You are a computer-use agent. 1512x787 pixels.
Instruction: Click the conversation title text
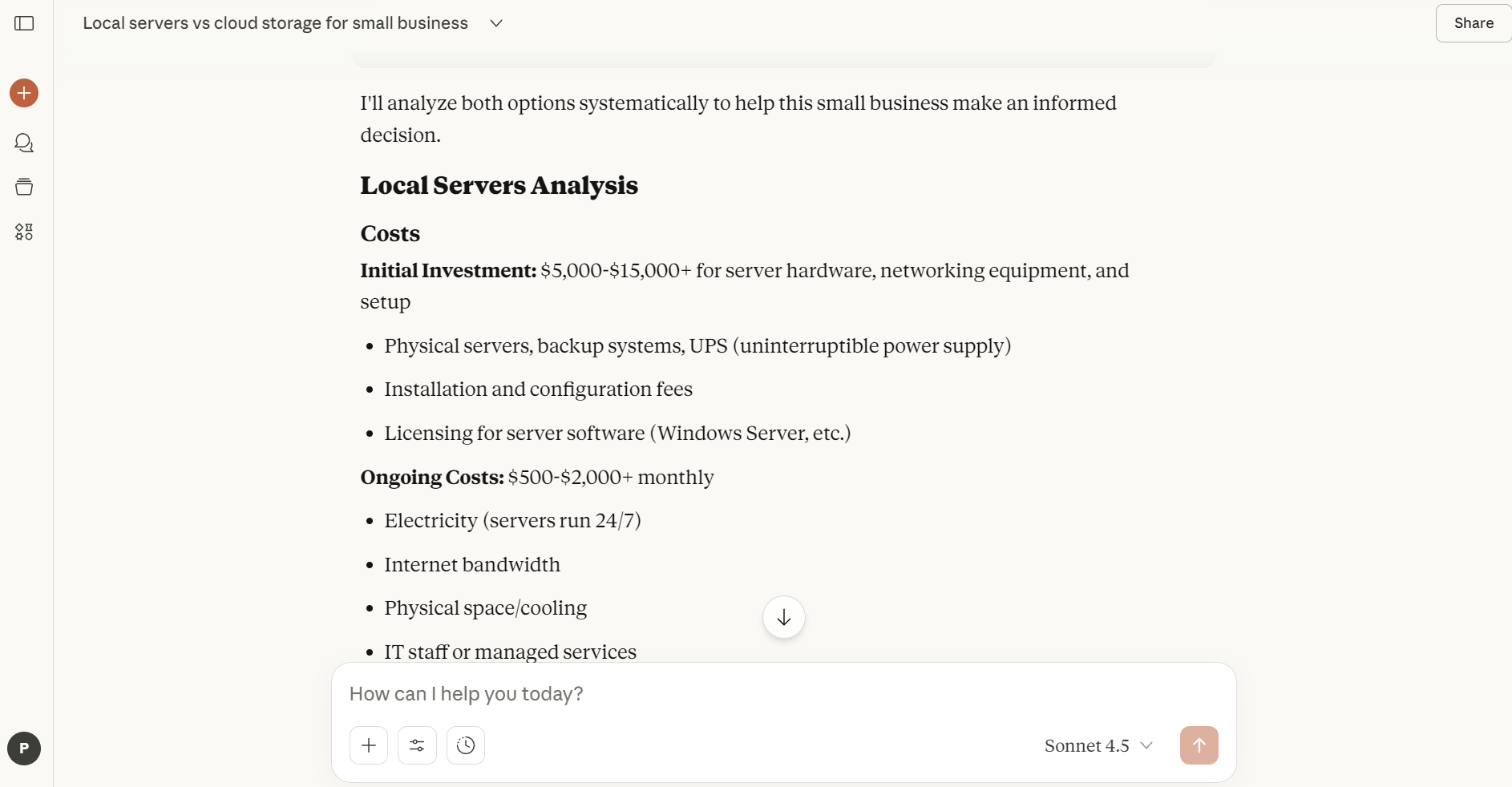tap(275, 23)
